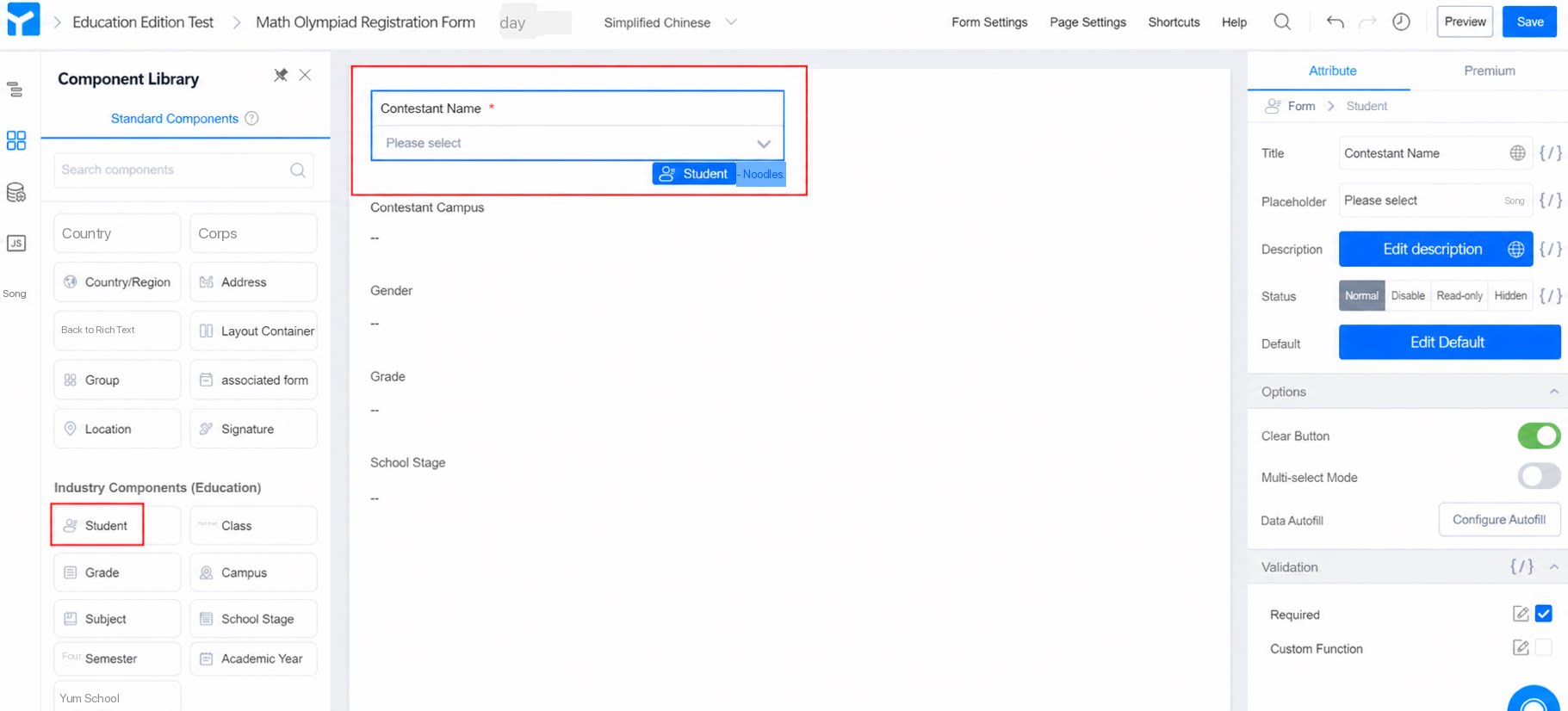Expand the Contestant Name select dropdown
Viewport: 1568px width, 711px height.
[578, 143]
